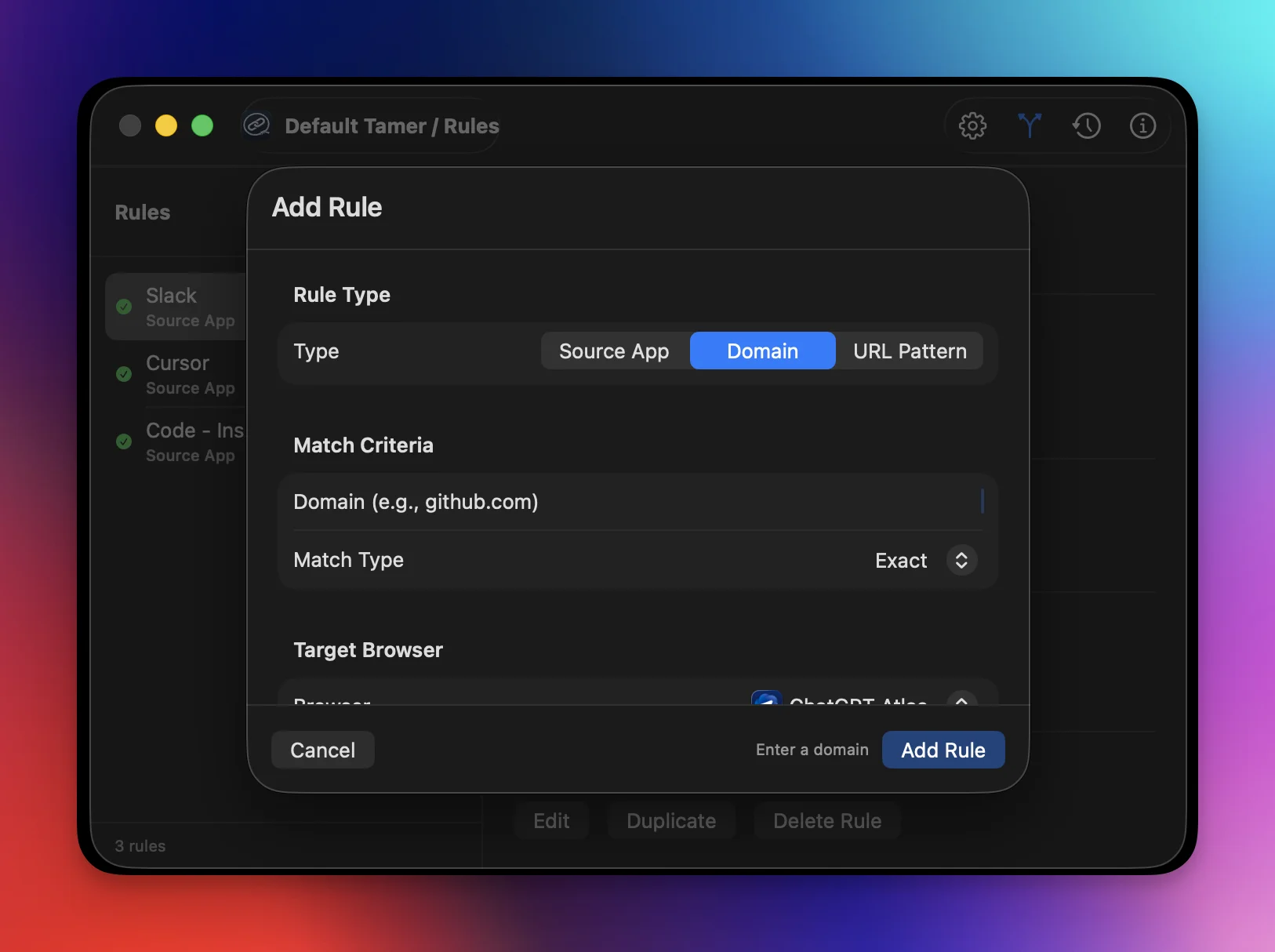Click the Duplicate button

pyautogui.click(x=671, y=820)
